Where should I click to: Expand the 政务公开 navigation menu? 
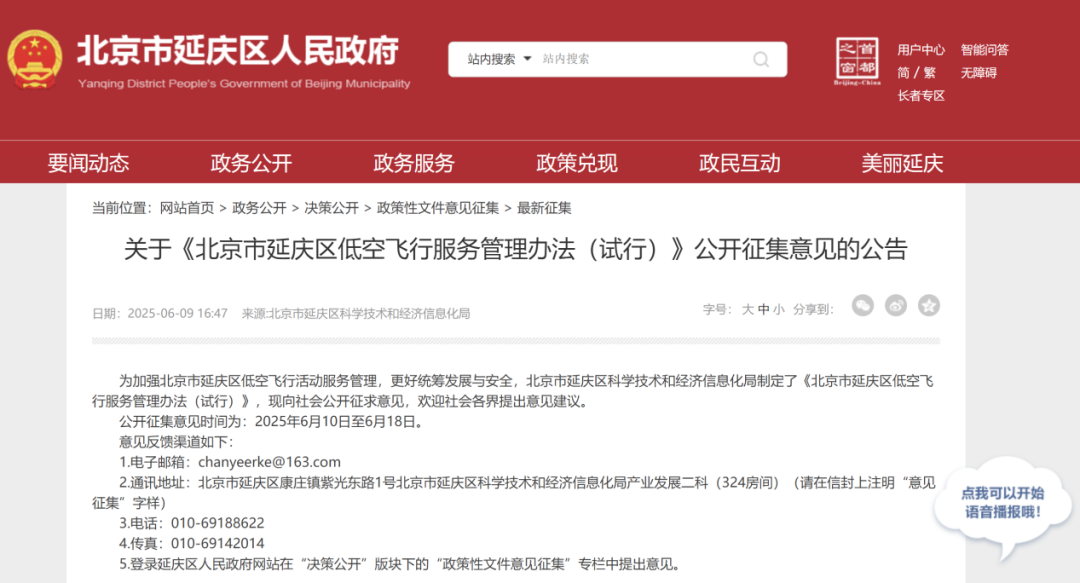pos(249,163)
